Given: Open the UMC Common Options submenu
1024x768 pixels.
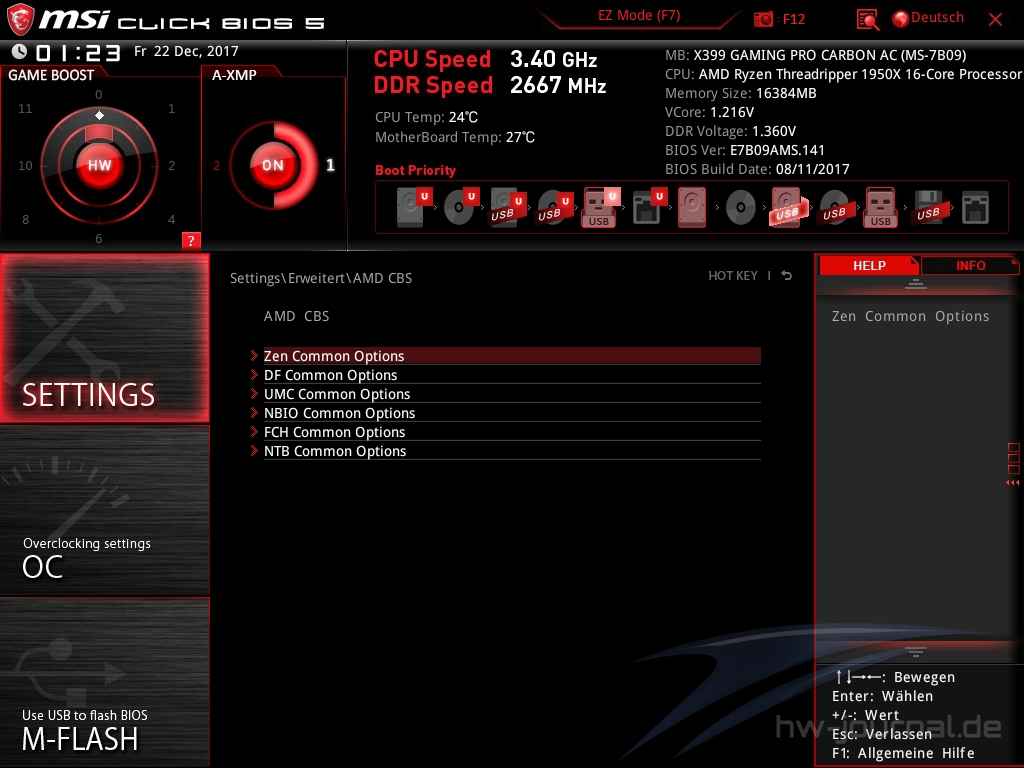Looking at the screenshot, I should [512, 394].
